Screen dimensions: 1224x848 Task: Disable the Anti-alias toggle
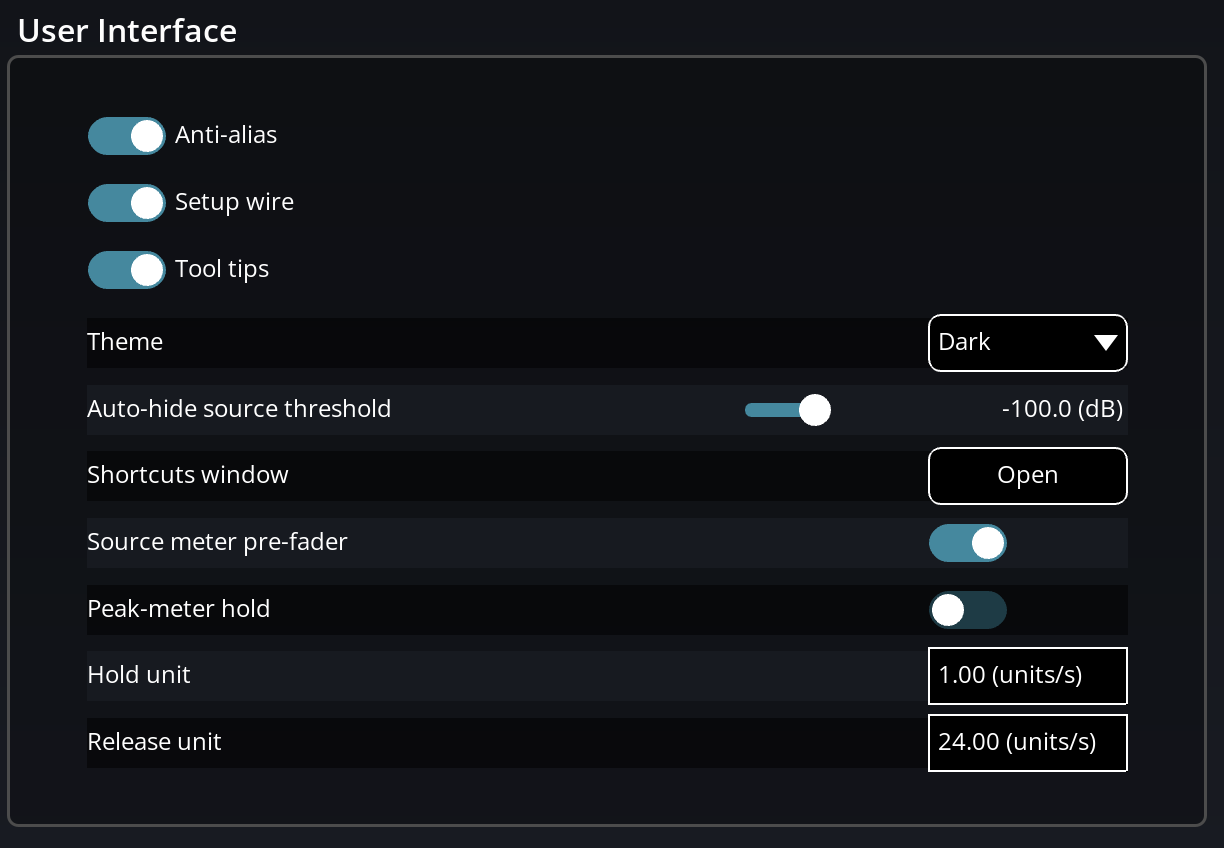point(126,135)
